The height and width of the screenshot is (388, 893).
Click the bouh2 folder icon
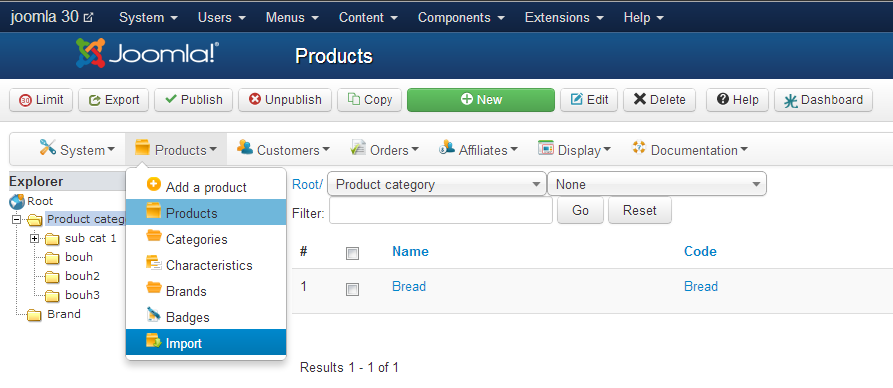point(52,277)
